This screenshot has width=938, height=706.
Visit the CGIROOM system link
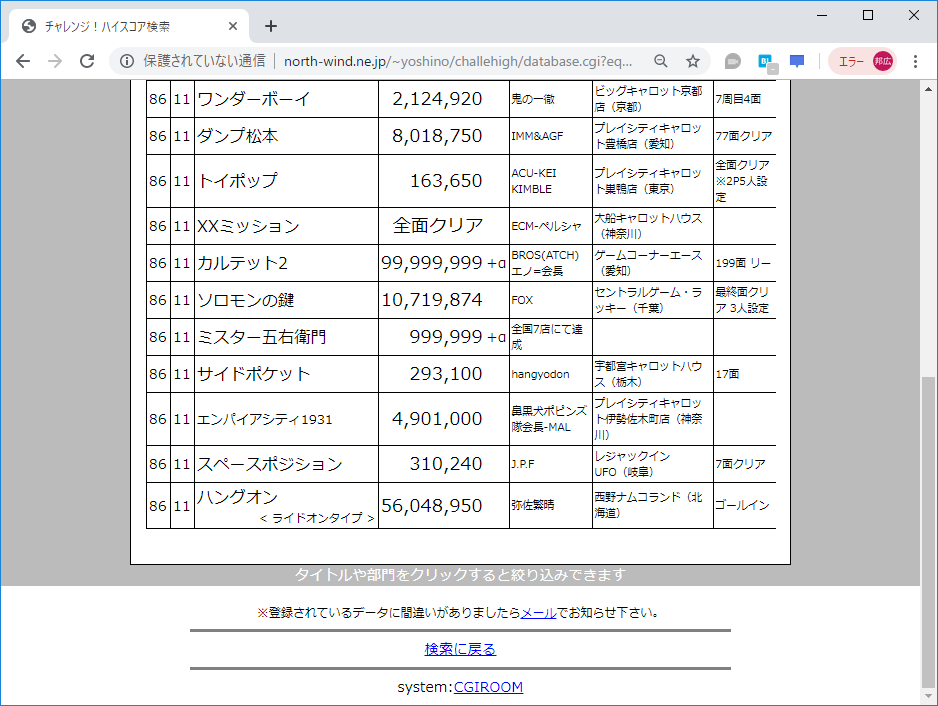coord(488,687)
